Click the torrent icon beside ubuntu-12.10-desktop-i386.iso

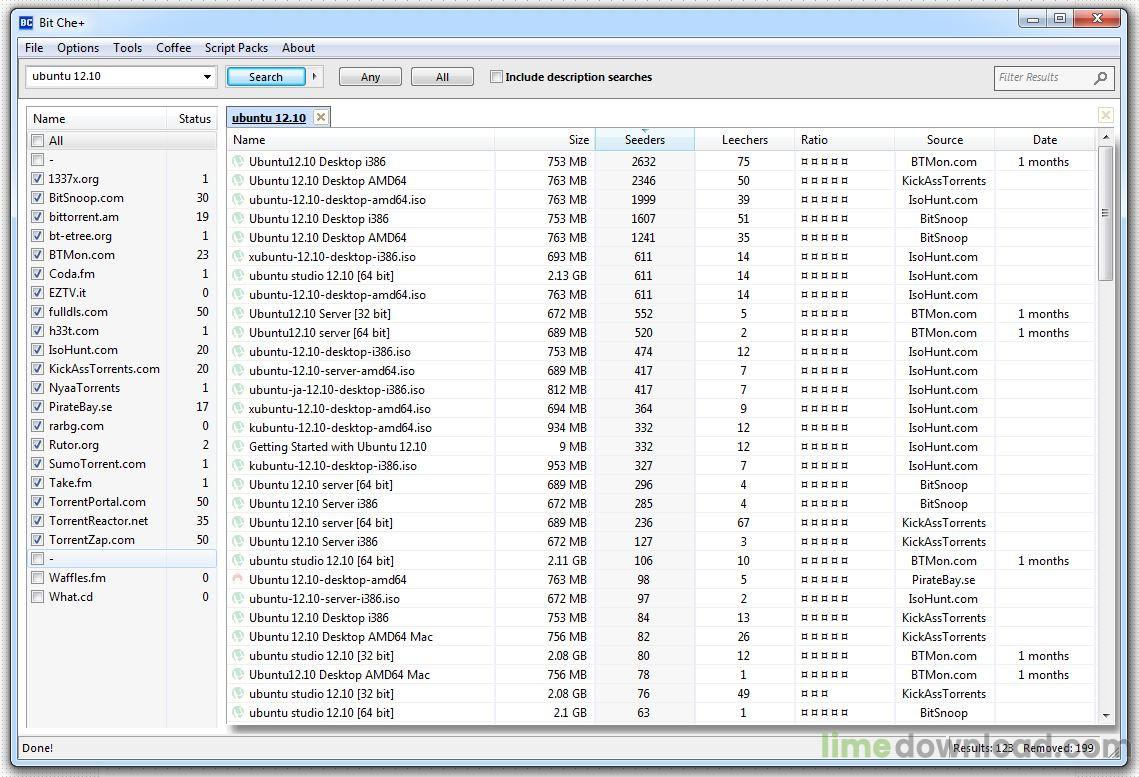(238, 351)
